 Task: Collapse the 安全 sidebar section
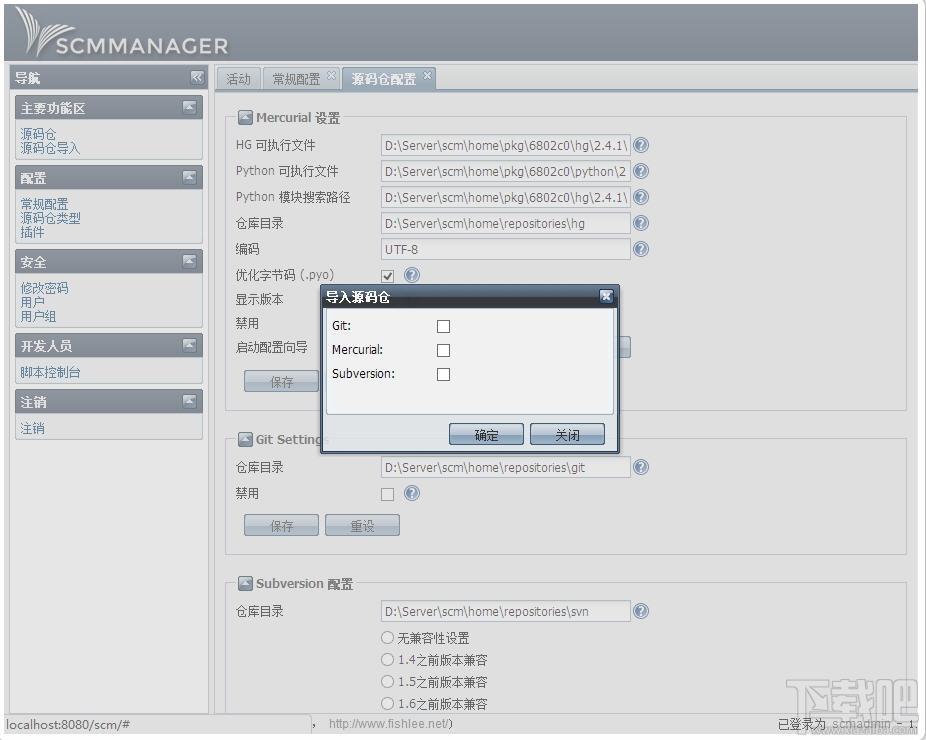(189, 260)
